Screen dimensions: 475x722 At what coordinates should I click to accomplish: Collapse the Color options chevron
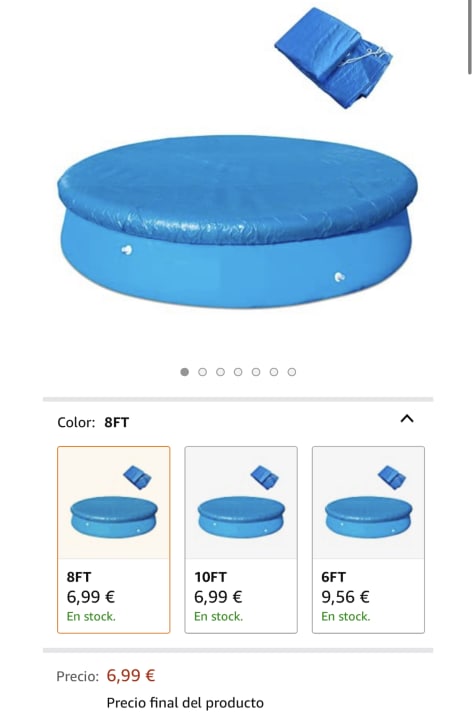click(407, 419)
